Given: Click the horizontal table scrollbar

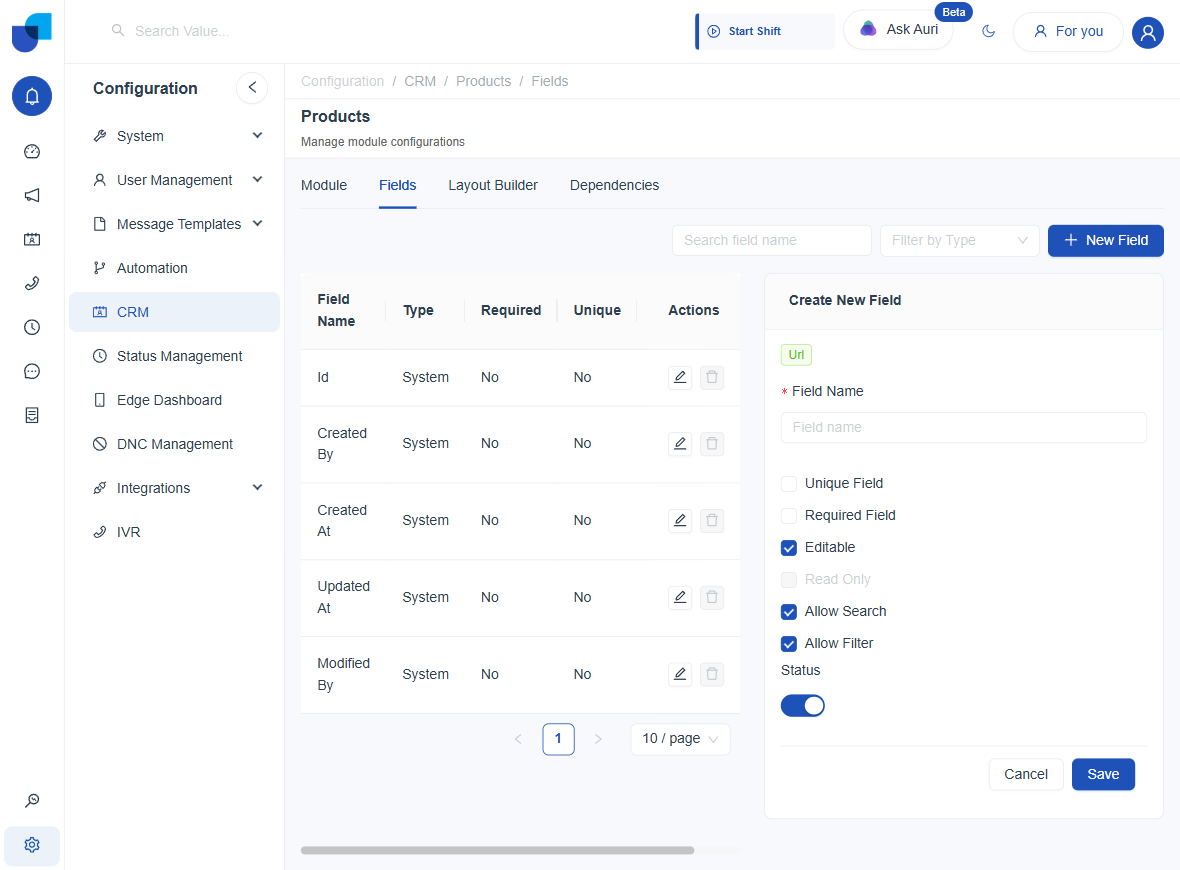Looking at the screenshot, I should [497, 850].
